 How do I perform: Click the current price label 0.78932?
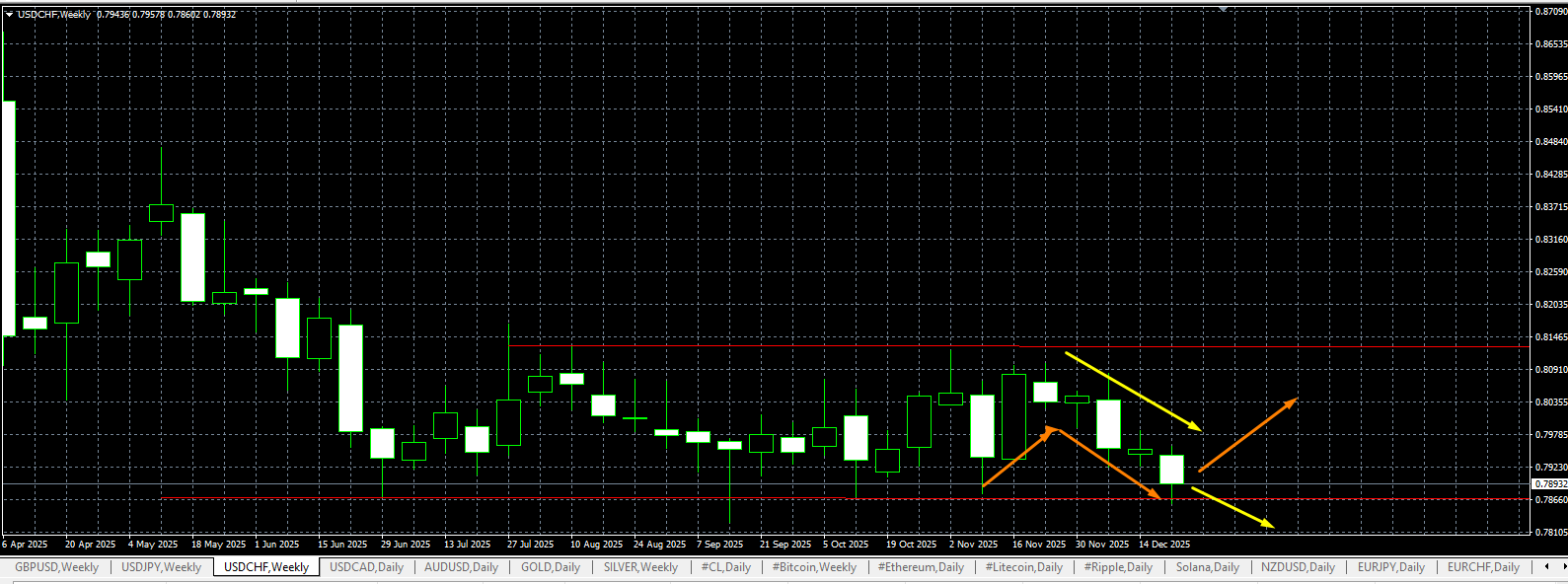tap(1549, 483)
